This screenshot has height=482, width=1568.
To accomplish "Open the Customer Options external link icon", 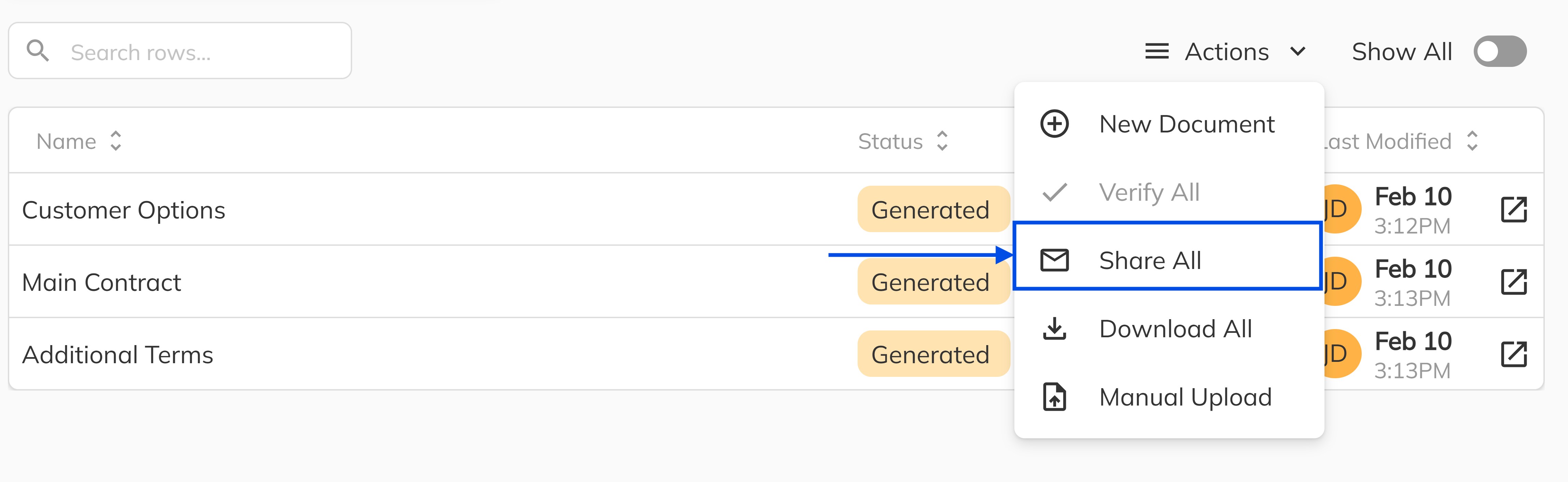I will point(1515,209).
